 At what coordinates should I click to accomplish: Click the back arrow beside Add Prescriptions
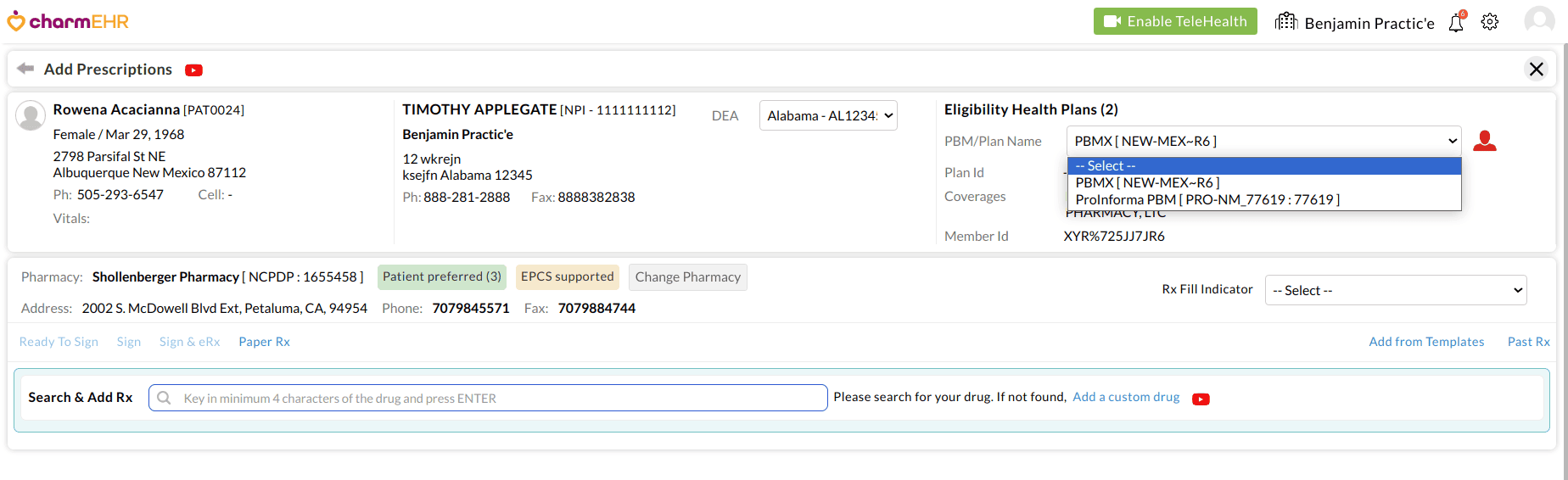click(25, 69)
